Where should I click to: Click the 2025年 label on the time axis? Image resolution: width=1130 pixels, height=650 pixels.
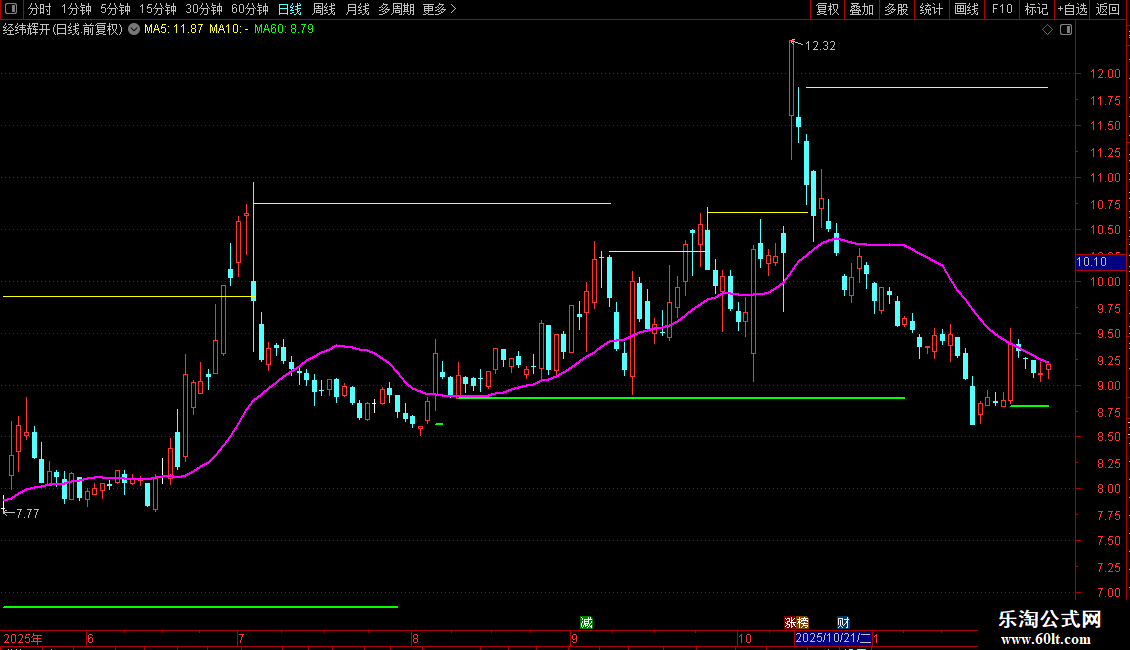(22, 638)
